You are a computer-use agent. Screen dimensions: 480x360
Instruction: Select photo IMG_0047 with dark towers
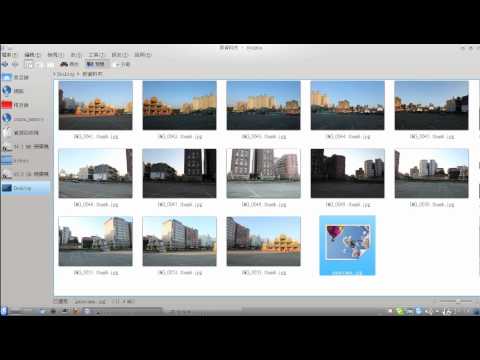click(180, 173)
